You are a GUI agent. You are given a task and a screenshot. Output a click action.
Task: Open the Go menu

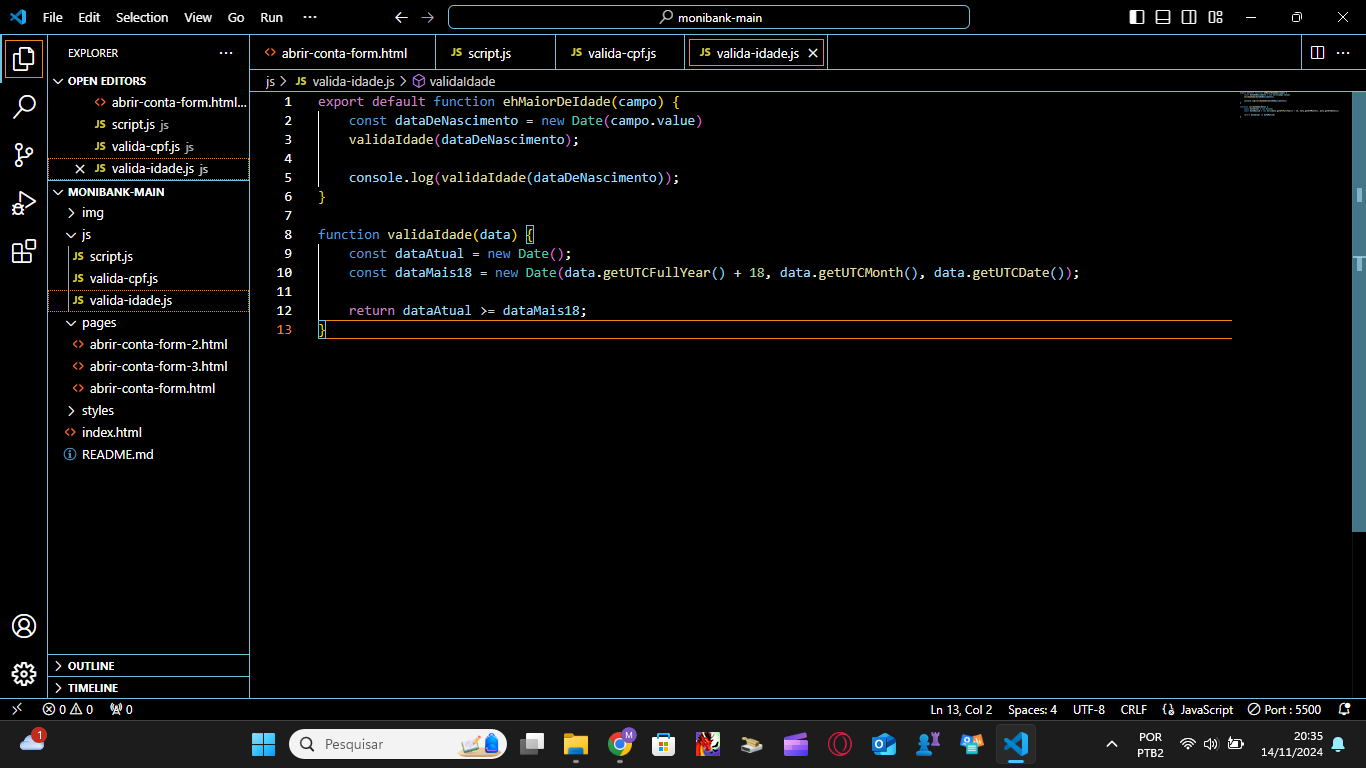pos(236,17)
